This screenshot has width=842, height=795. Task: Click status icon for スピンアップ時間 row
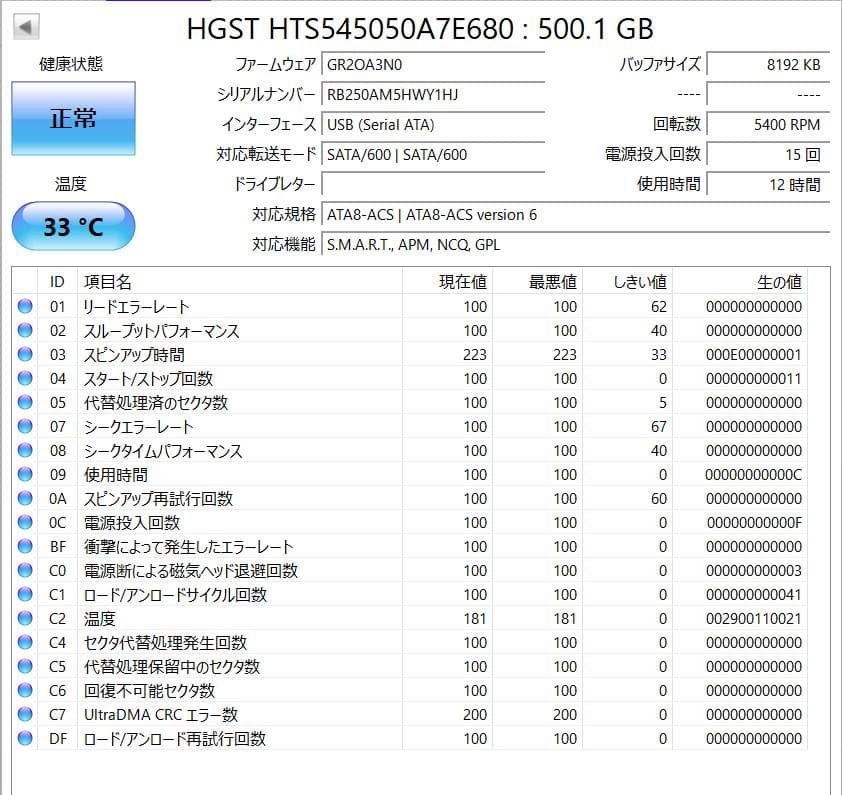(25, 354)
